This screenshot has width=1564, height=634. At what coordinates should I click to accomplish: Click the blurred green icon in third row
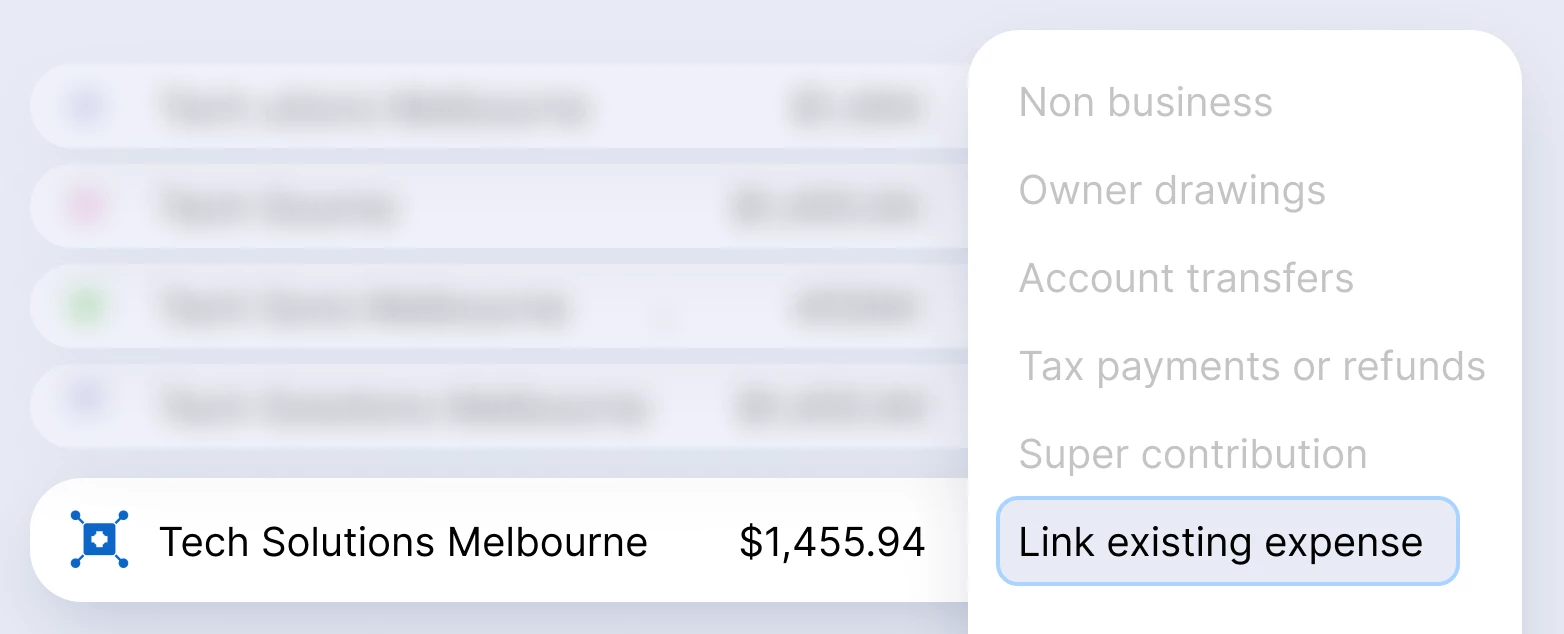click(86, 307)
